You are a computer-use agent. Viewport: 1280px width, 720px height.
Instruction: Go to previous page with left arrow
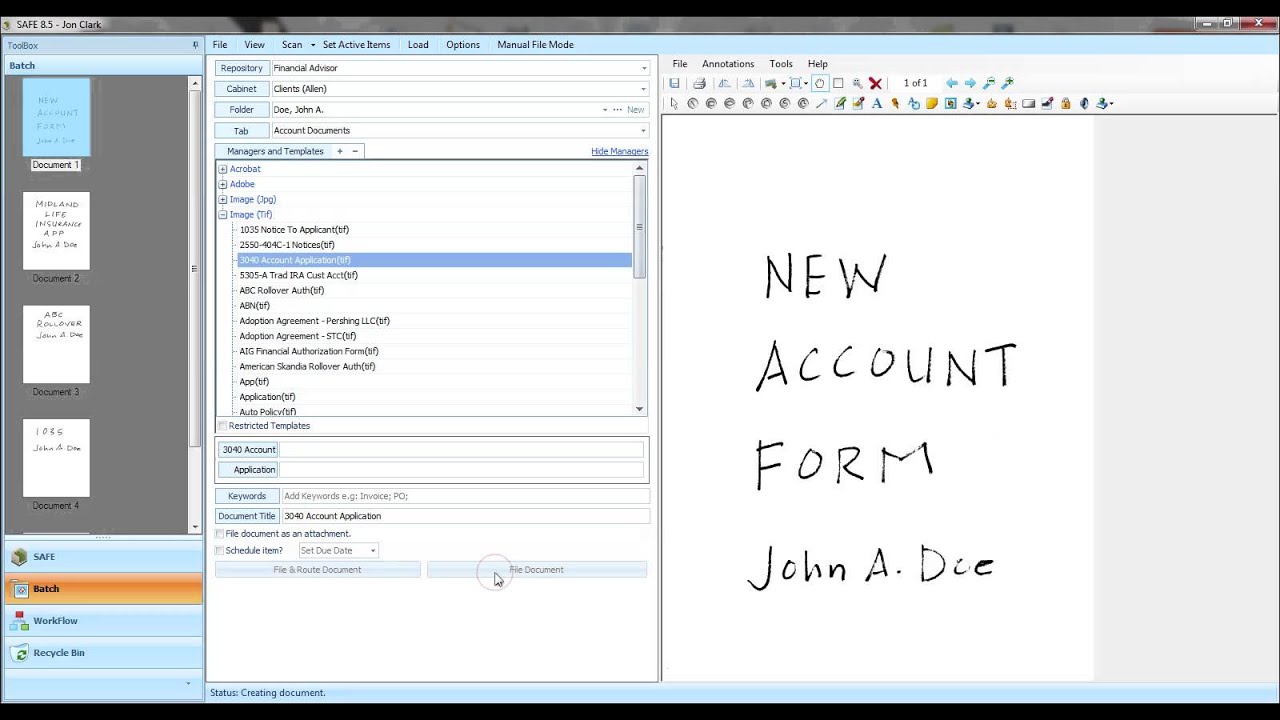tap(952, 83)
